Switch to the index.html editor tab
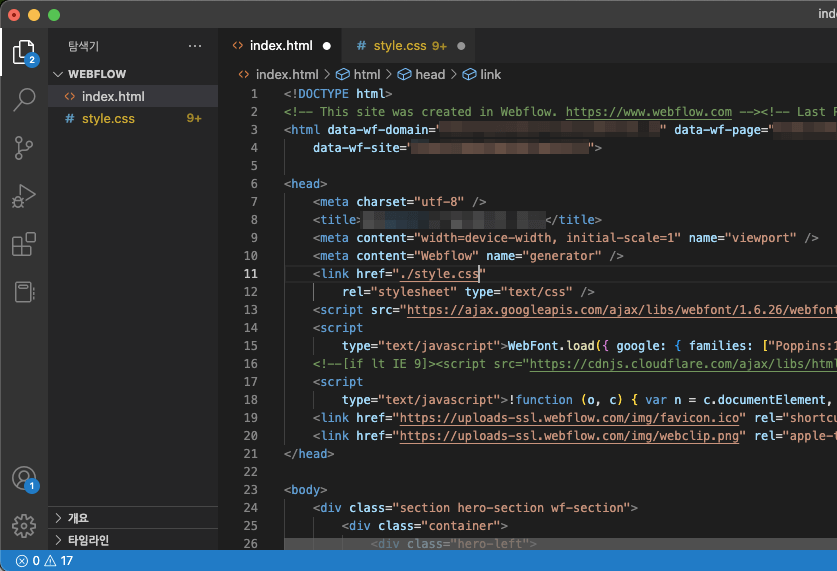 [x=280, y=46]
